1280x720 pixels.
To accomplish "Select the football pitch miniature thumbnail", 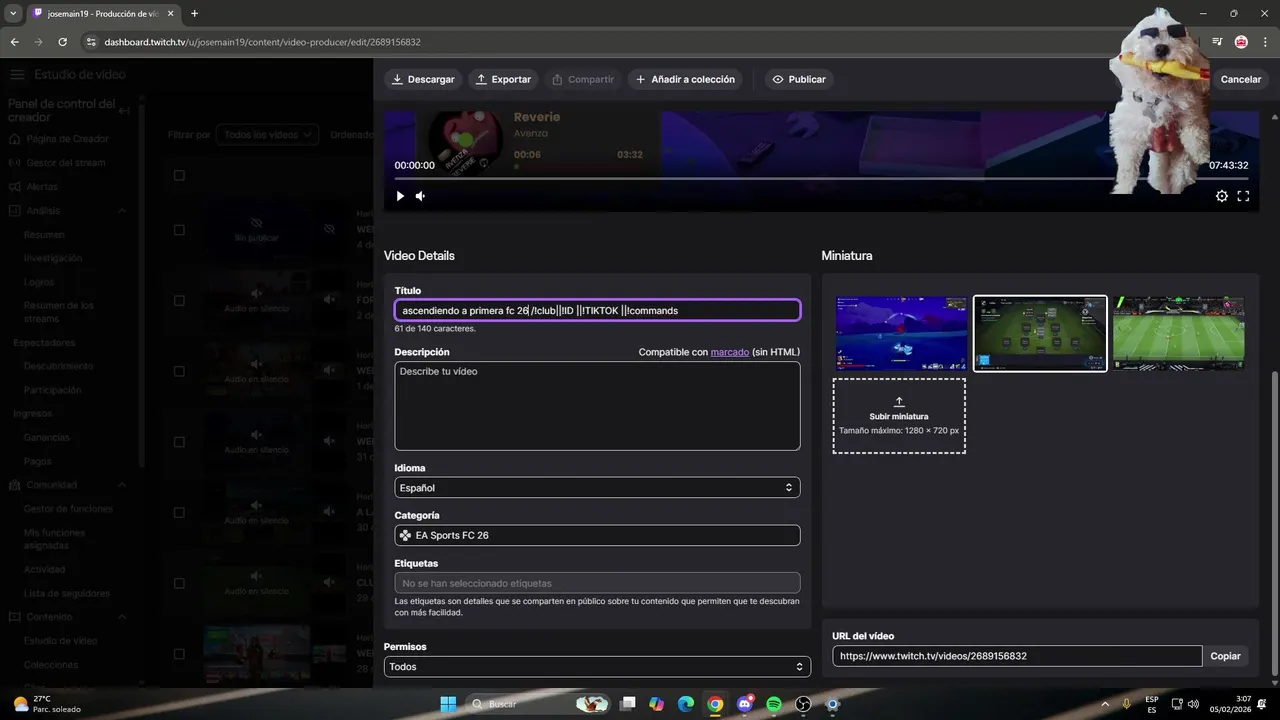I will (x=1179, y=333).
